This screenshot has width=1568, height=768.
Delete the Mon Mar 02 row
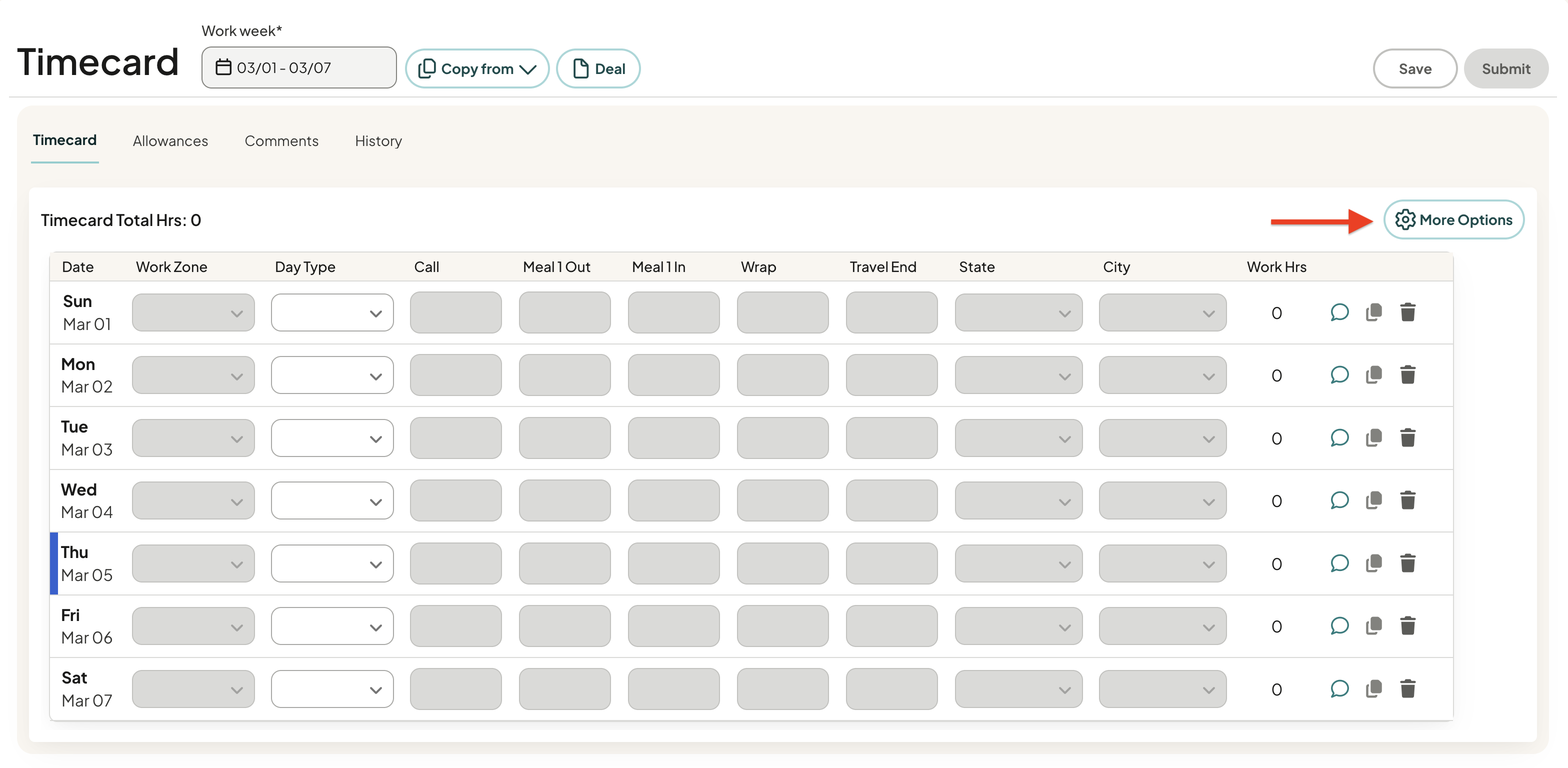click(1407, 375)
